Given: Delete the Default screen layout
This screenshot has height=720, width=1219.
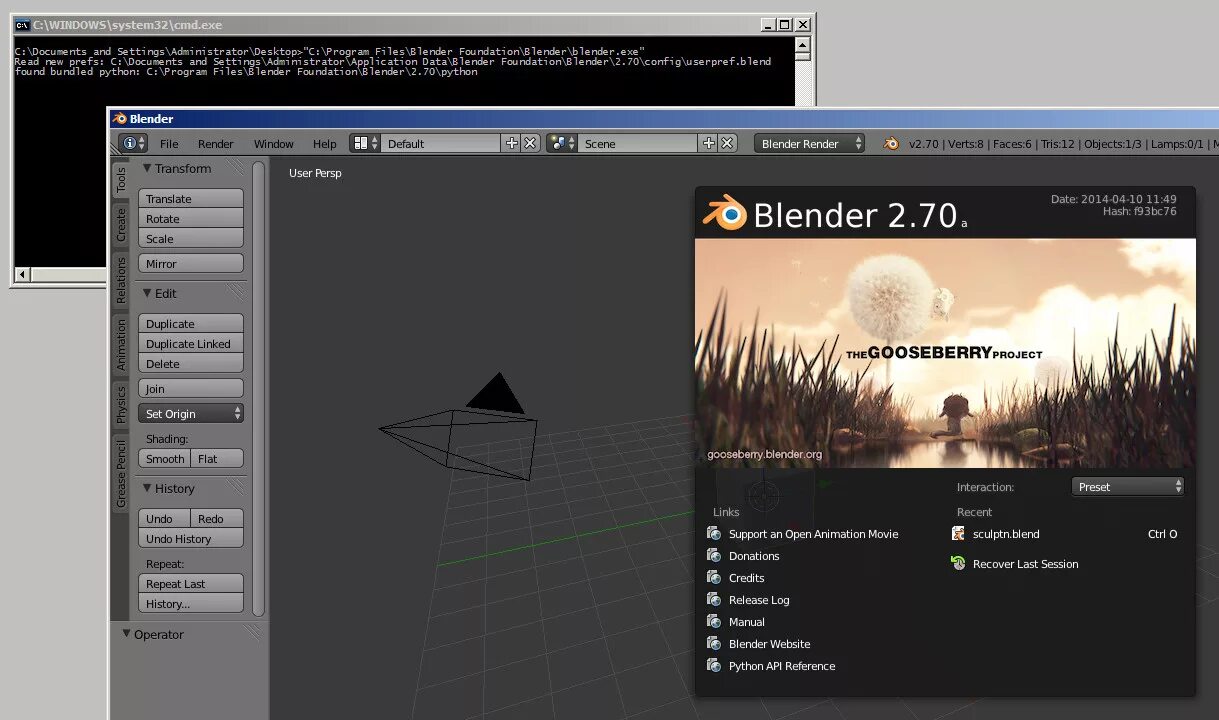Looking at the screenshot, I should point(531,143).
